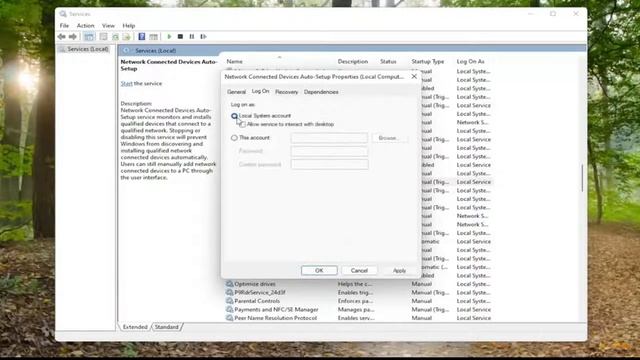Select Payments and NFC/SE Manager row name
Screen dimensions: 640x360
[x=276, y=309]
